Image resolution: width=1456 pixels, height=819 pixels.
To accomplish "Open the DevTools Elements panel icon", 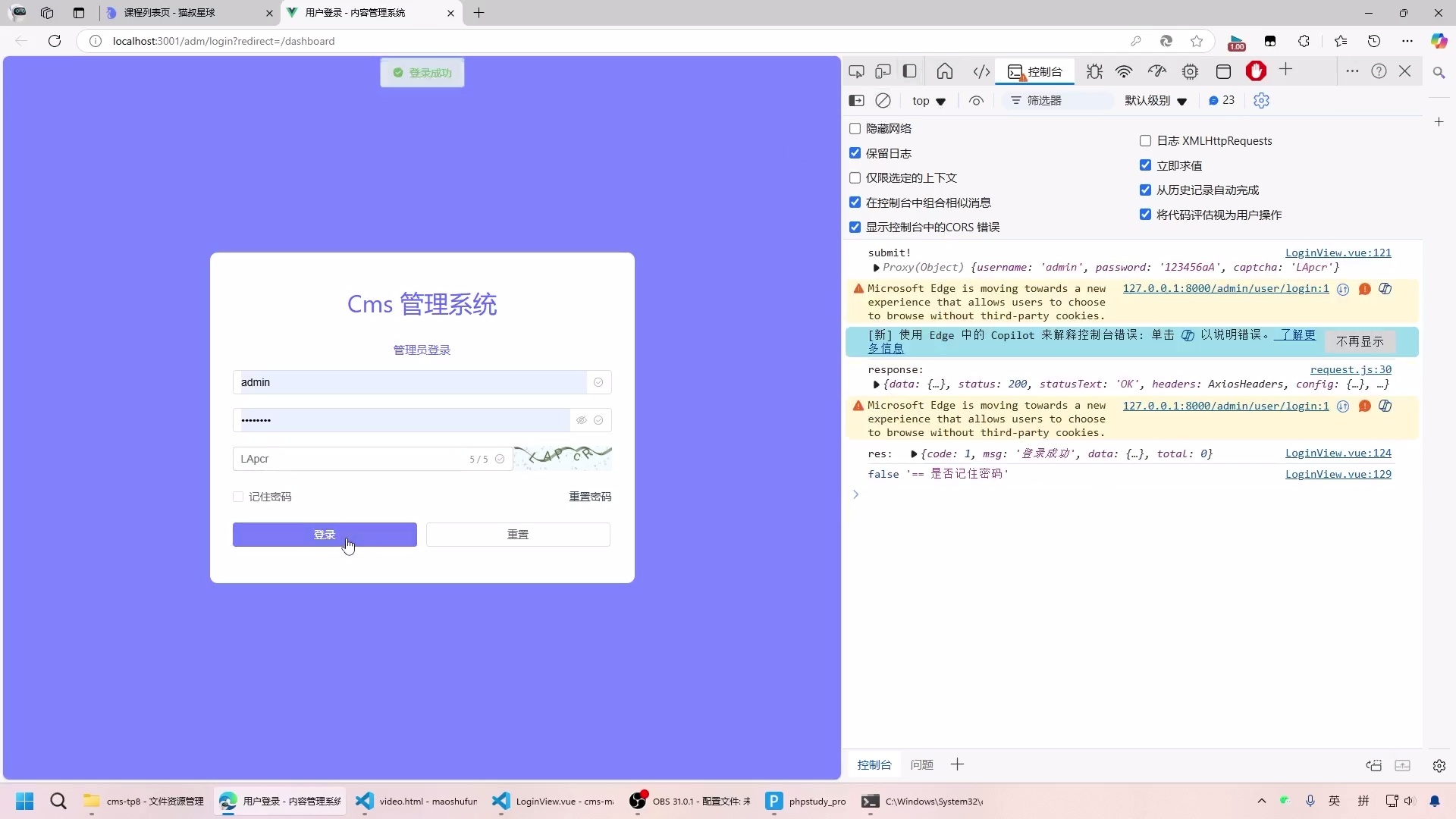I will [x=981, y=71].
